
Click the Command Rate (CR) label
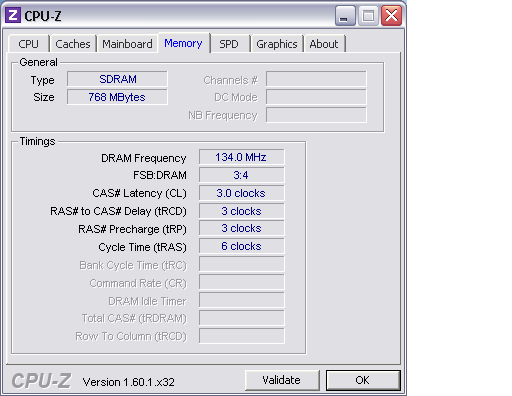coord(138,283)
